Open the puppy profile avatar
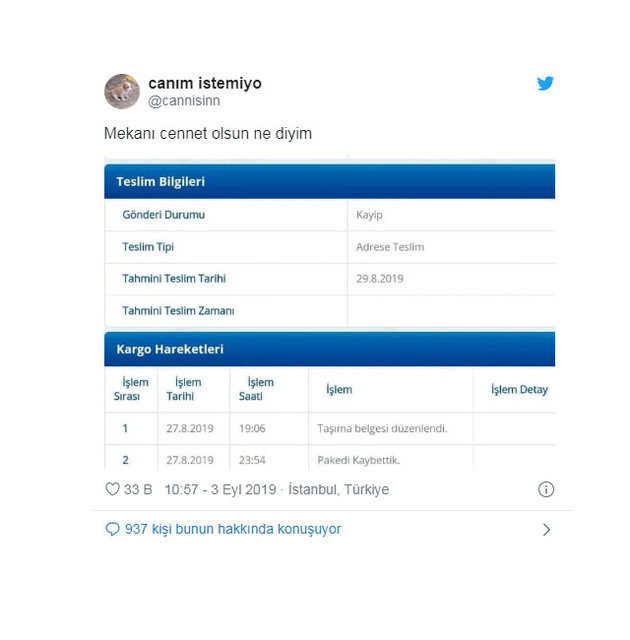Screen dimensions: 630x640 (122, 91)
